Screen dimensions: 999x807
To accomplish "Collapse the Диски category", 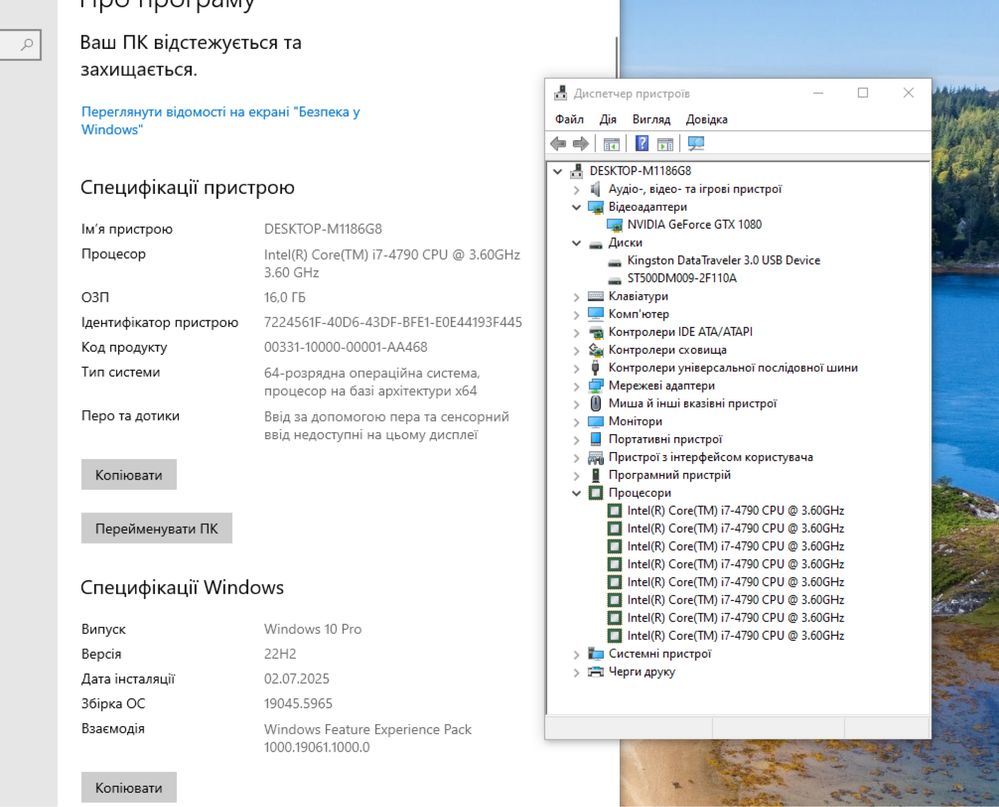I will (576, 243).
